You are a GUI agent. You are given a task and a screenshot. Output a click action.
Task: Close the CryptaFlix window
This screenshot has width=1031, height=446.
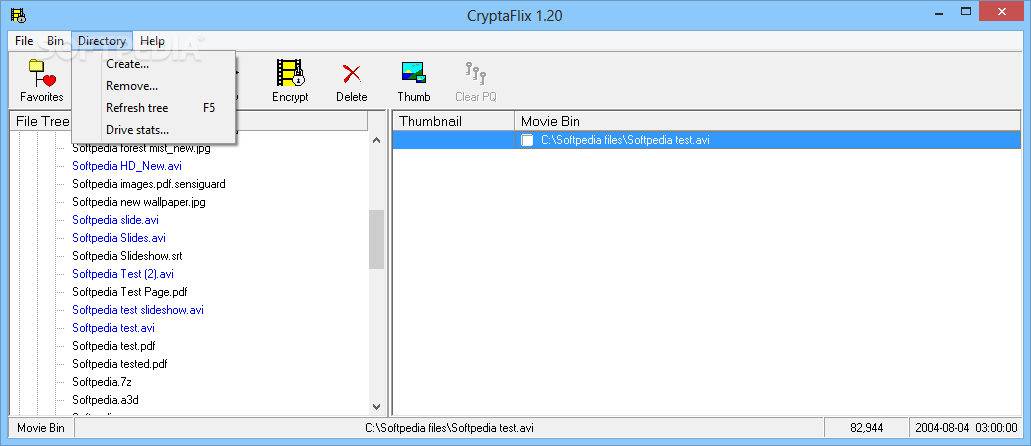(1001, 11)
